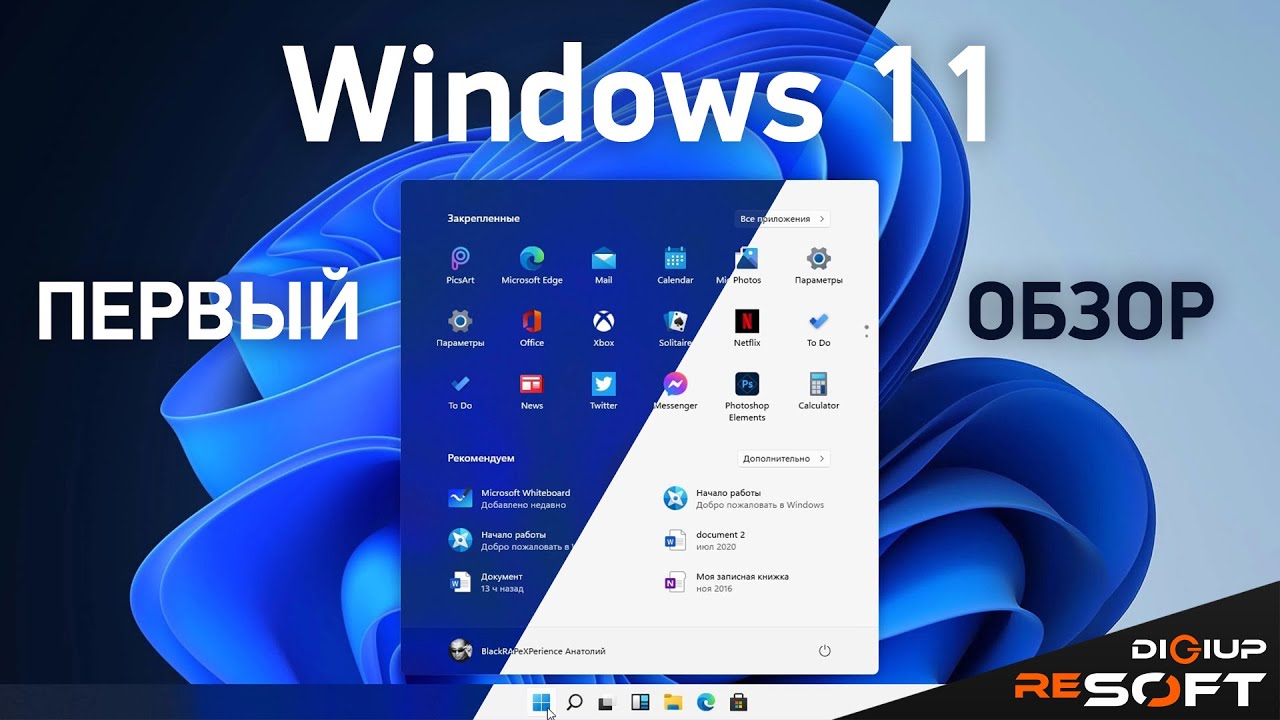The image size is (1280, 720).
Task: Open the News app
Action: 532,391
